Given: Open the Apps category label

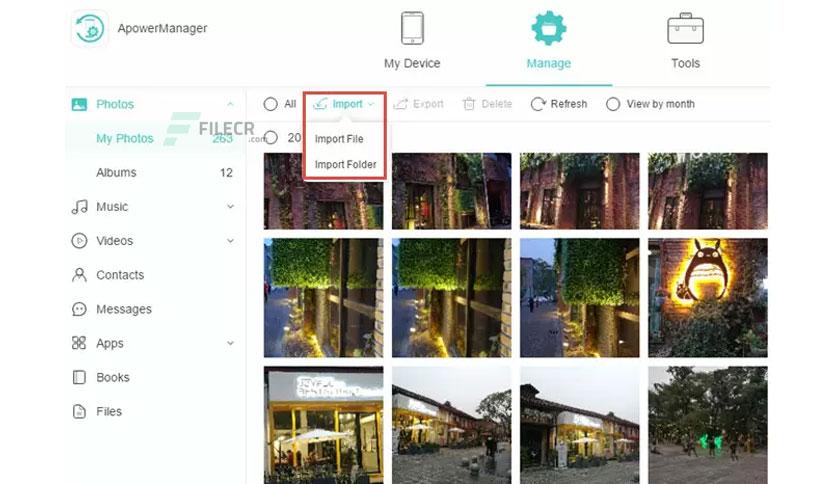Looking at the screenshot, I should (x=110, y=343).
